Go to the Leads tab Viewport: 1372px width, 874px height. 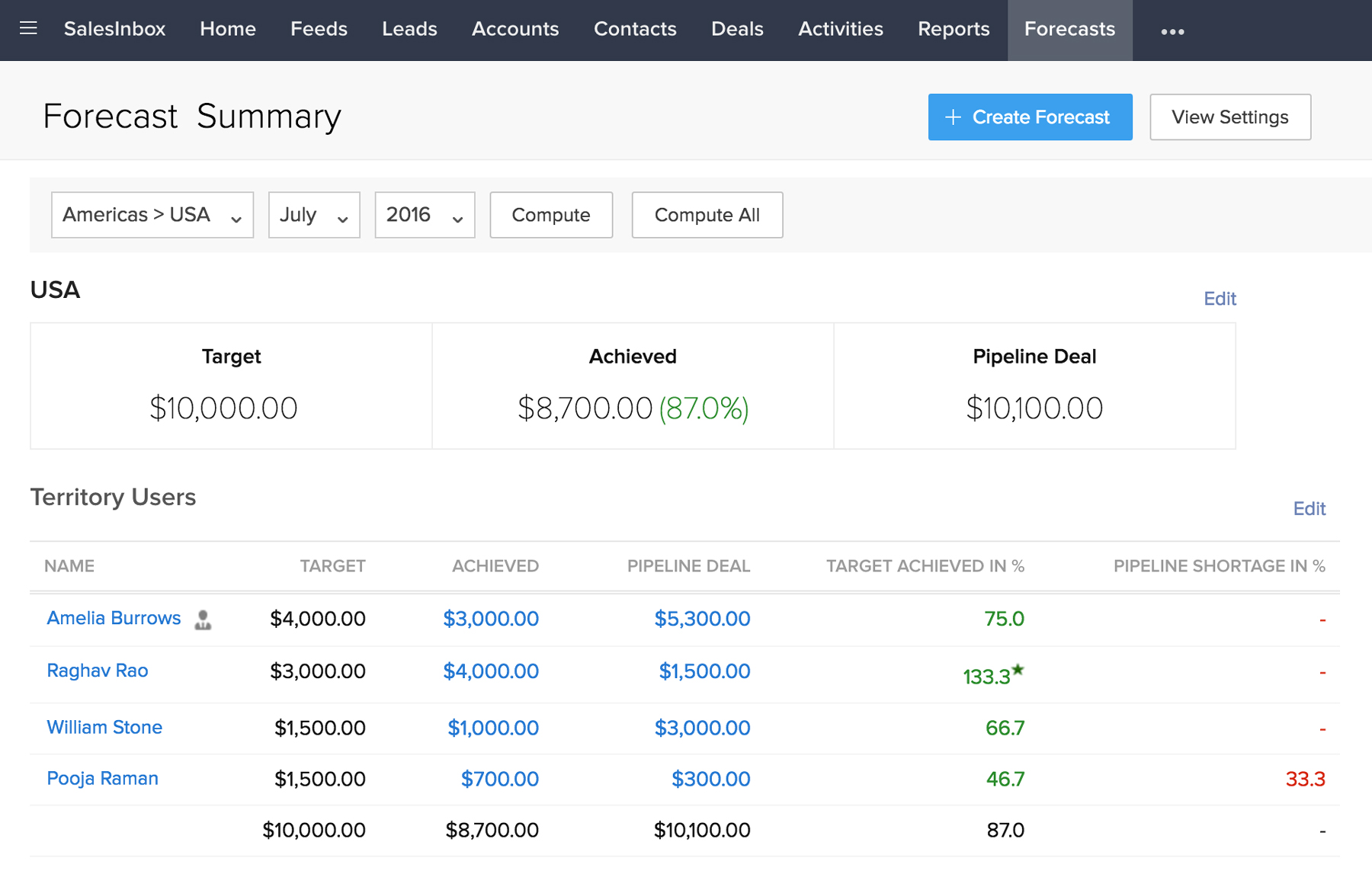(x=409, y=29)
